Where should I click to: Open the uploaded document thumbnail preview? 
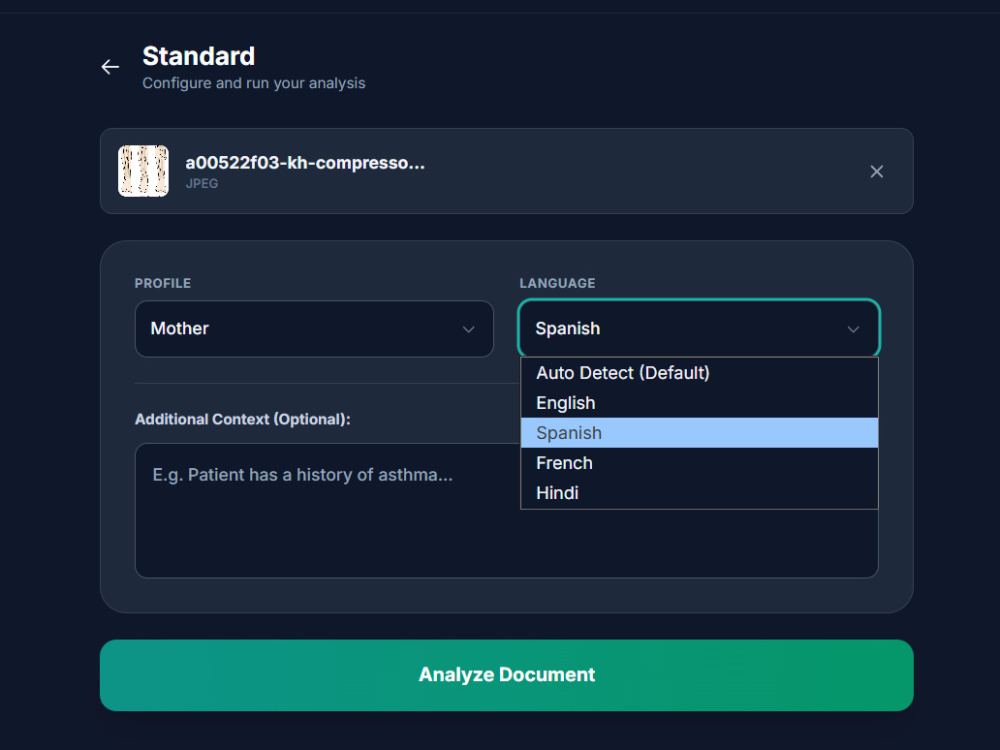point(143,171)
